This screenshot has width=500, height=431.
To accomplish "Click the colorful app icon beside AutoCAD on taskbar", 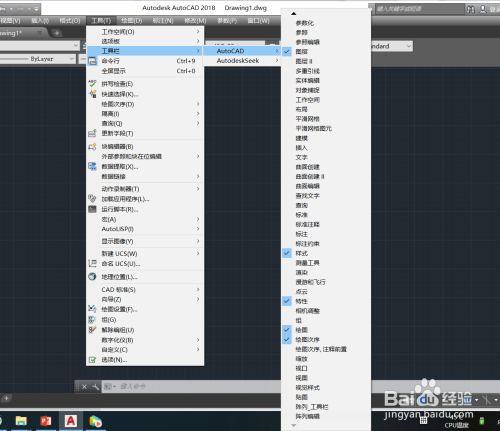I will [96, 421].
